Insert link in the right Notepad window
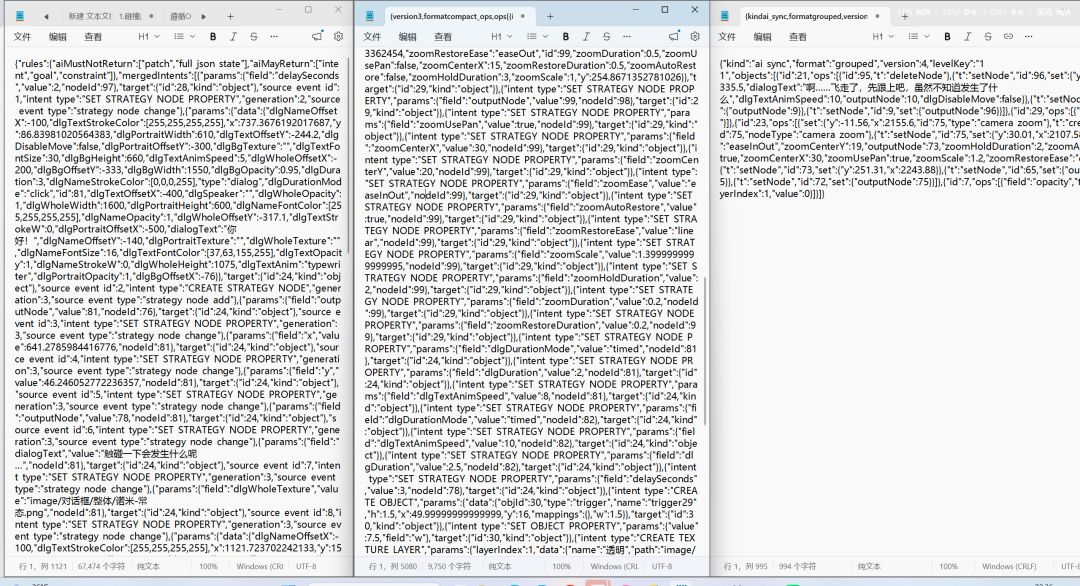1080x586 pixels. [1008, 36]
